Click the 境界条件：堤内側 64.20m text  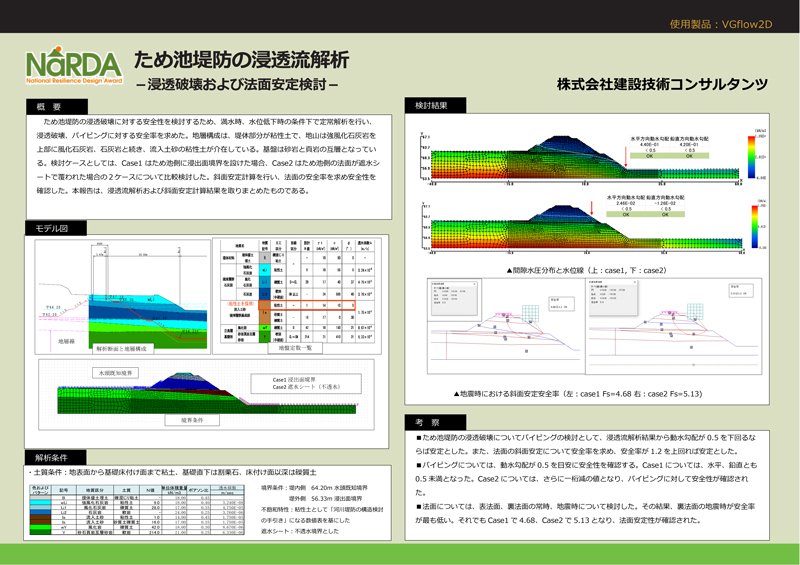coord(314,488)
